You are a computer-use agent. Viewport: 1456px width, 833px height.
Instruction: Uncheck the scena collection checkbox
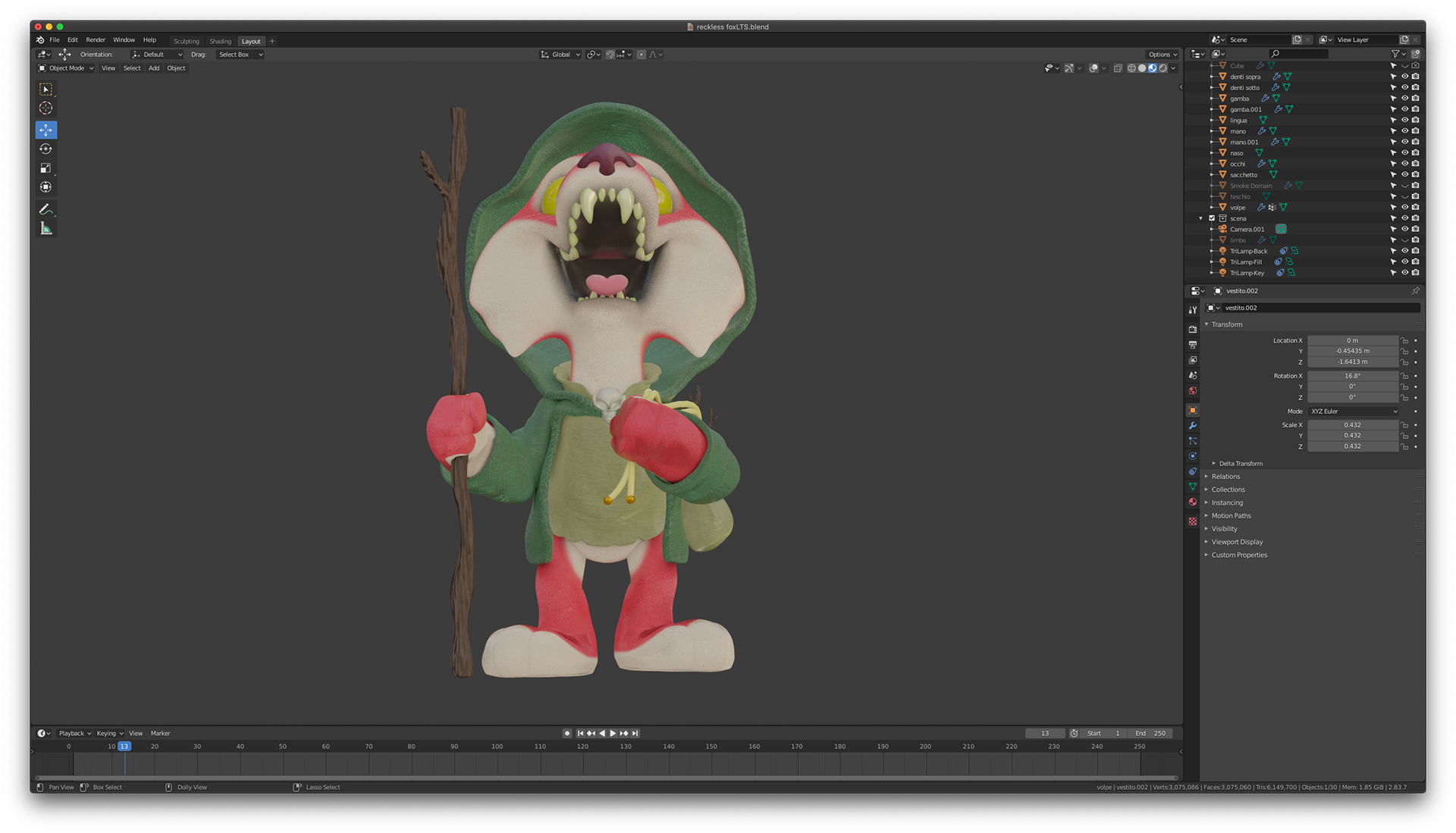point(1212,218)
